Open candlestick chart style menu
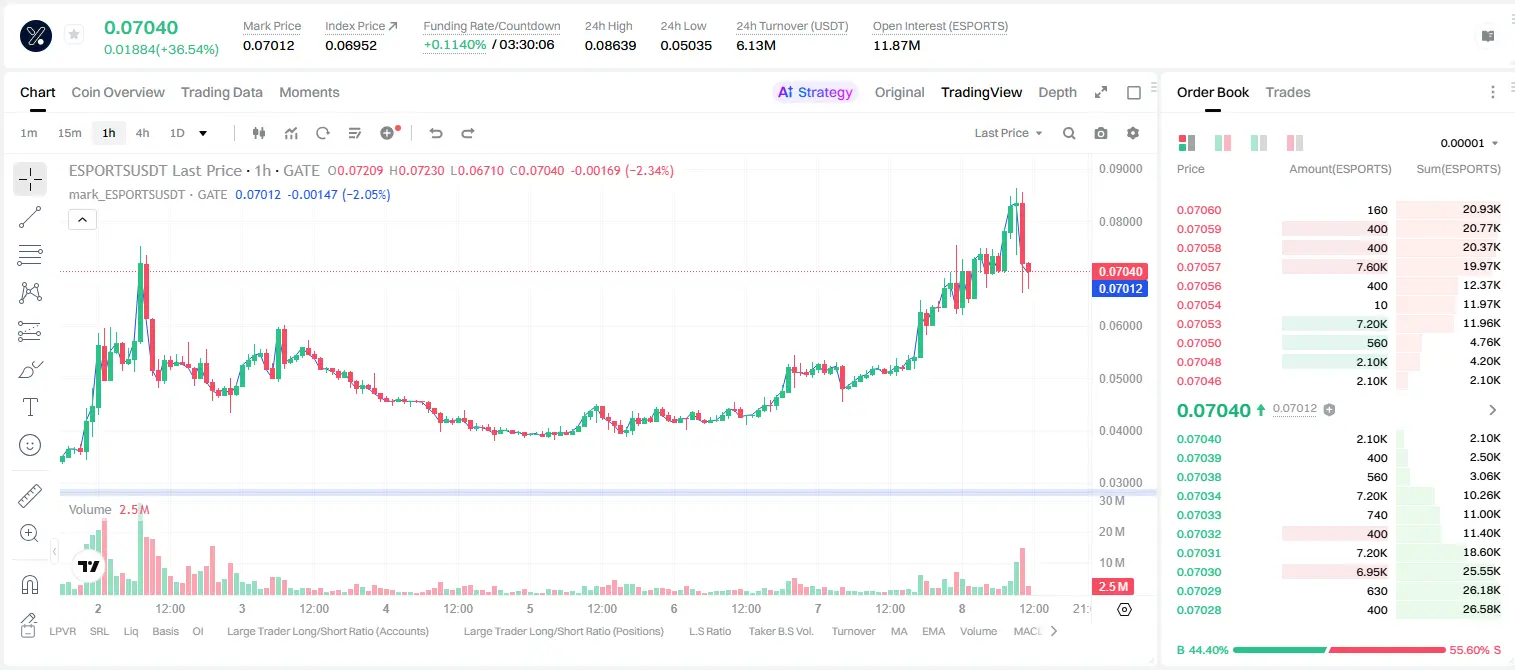This screenshot has width=1515, height=670. tap(259, 133)
